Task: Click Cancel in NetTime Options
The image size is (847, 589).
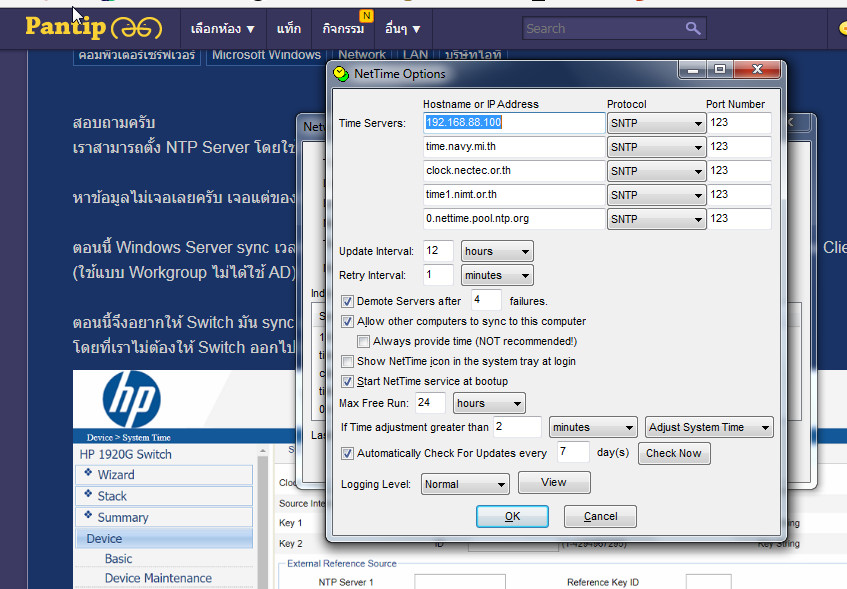Action: click(x=600, y=517)
